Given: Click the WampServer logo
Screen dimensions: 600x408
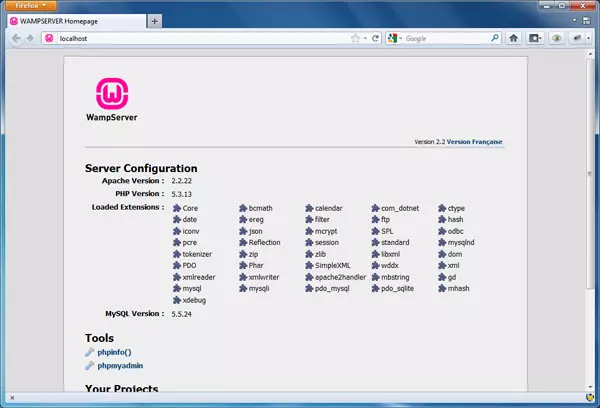Looking at the screenshot, I should [x=112, y=99].
